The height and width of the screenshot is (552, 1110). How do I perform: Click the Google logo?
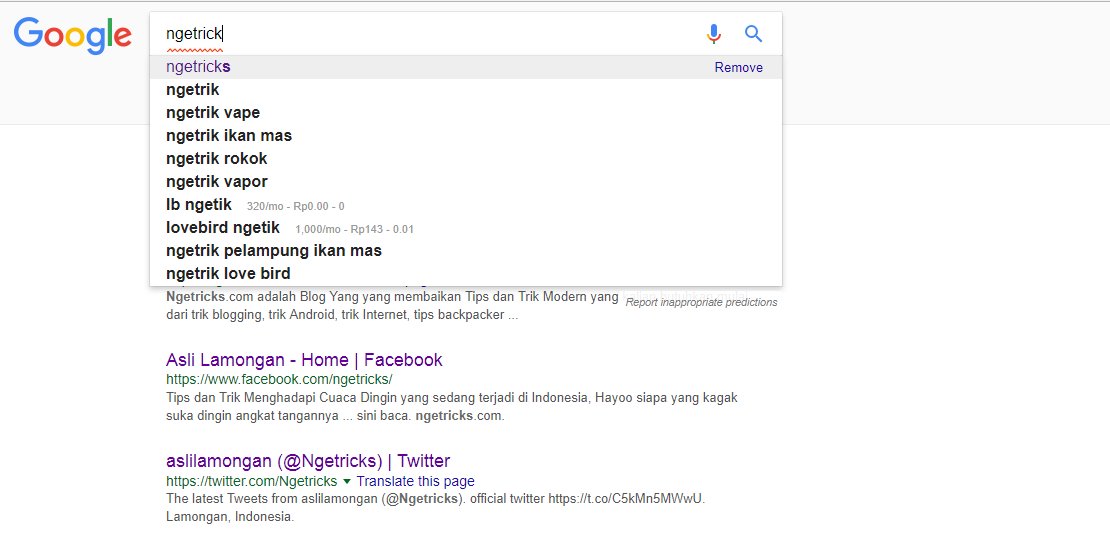tap(72, 35)
